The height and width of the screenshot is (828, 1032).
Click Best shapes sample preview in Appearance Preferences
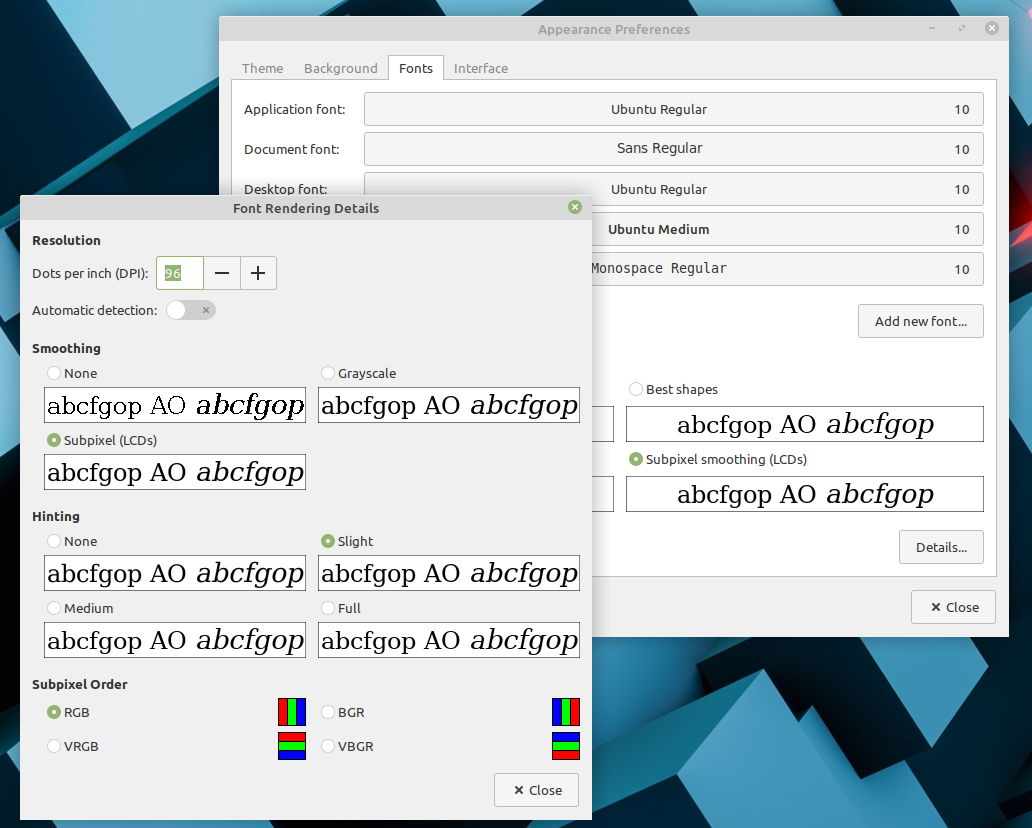[805, 424]
